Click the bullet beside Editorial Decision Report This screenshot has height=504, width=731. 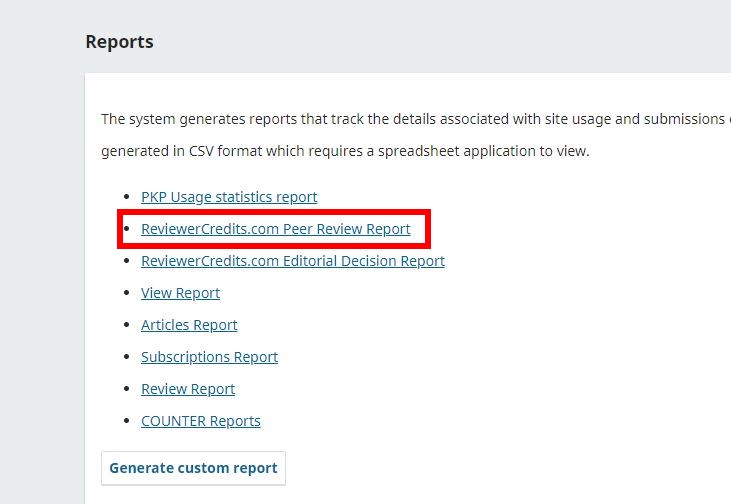pos(126,262)
